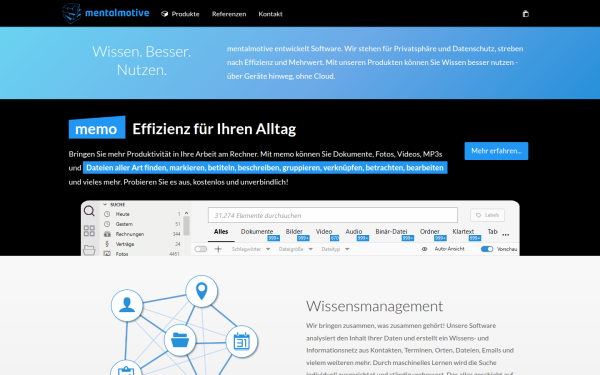
Task: Click the Mehr erfahren... button
Action: coord(496,151)
